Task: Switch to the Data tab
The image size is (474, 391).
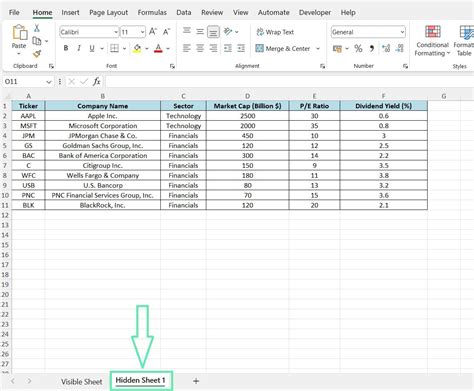Action: click(184, 13)
